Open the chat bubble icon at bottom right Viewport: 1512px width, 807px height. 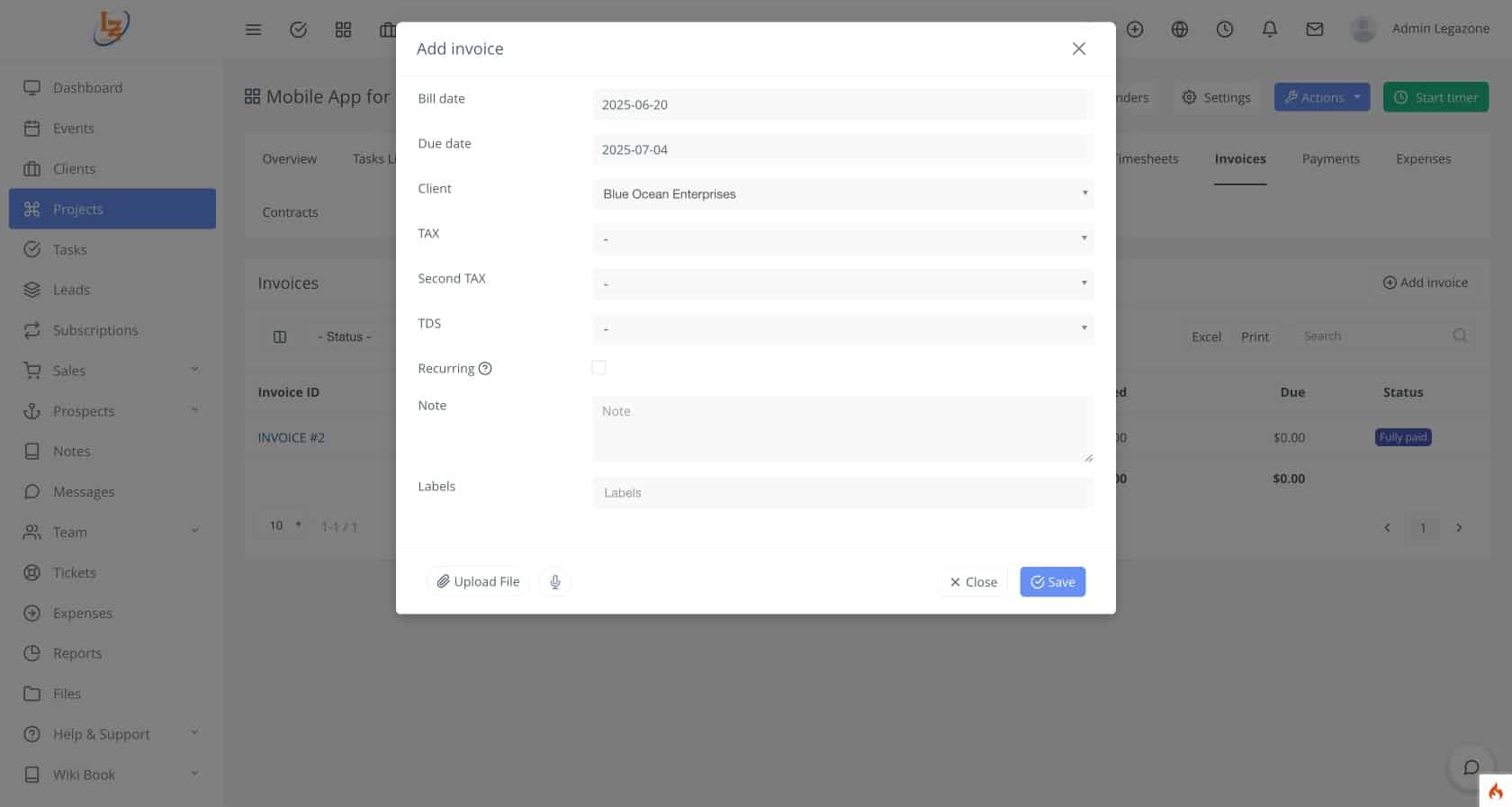pos(1471,767)
